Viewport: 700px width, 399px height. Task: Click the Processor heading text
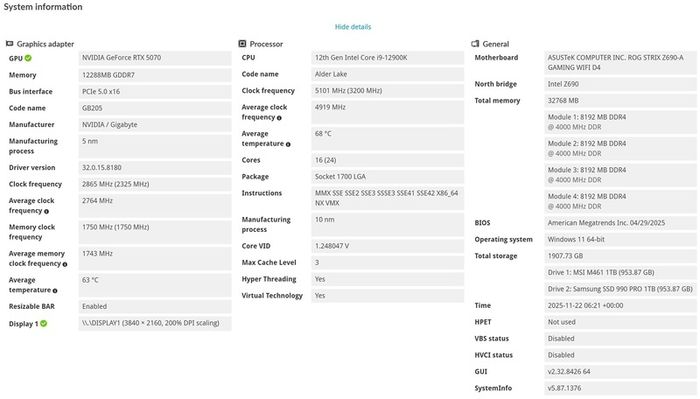(266, 44)
